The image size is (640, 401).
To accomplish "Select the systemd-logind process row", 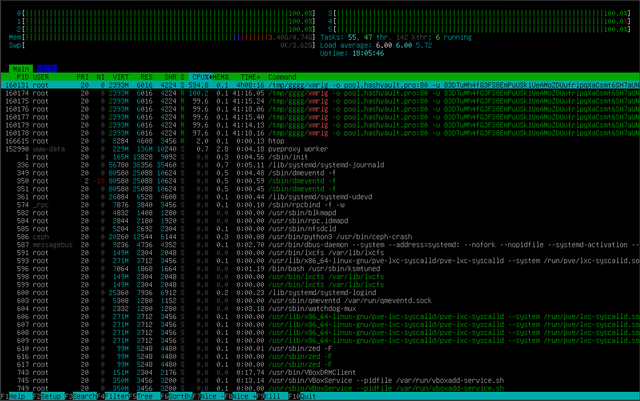I will (320, 293).
